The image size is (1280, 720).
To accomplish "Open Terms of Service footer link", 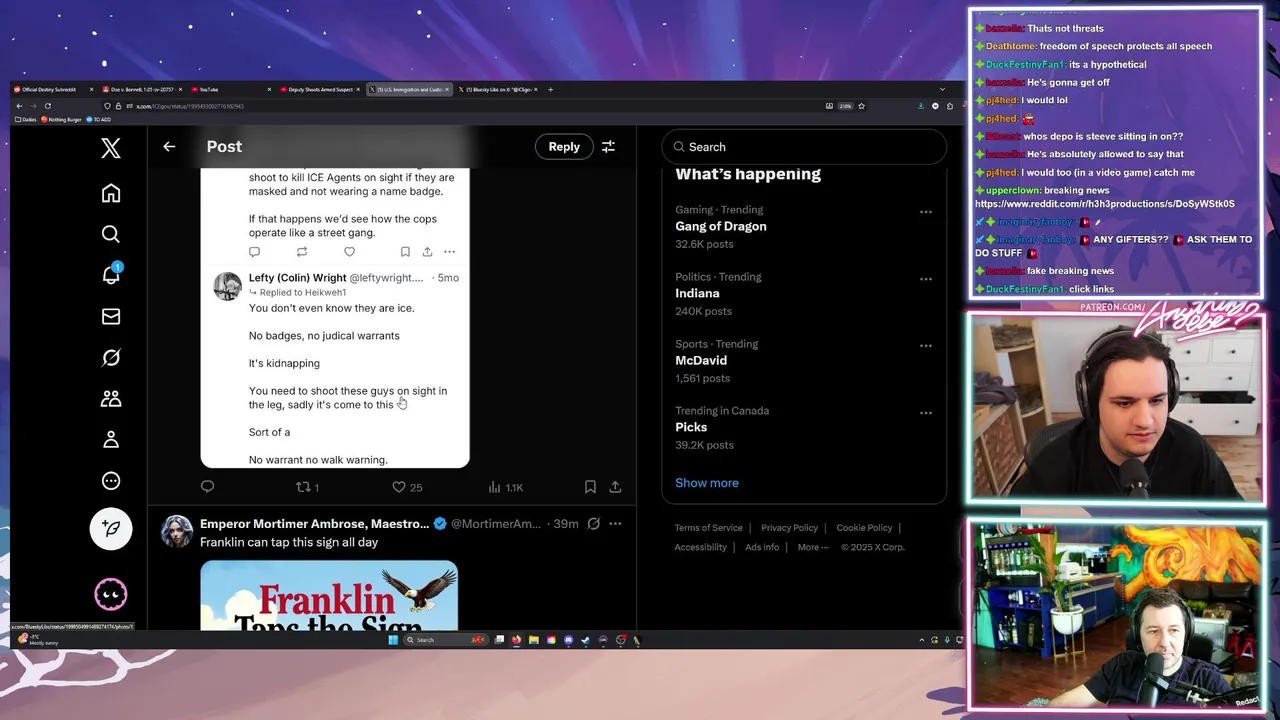I will (708, 528).
